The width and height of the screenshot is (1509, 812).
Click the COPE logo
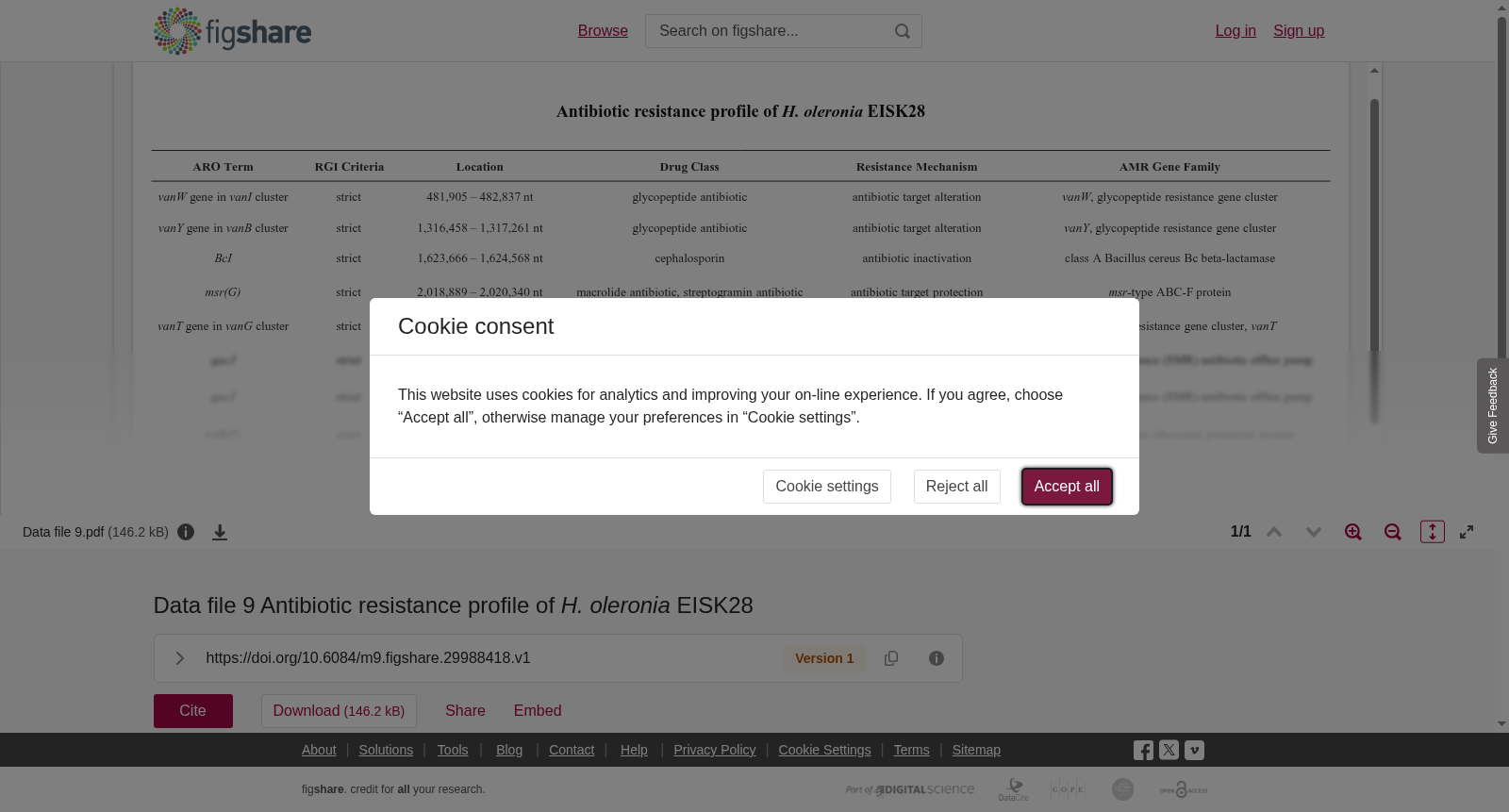tap(1068, 789)
